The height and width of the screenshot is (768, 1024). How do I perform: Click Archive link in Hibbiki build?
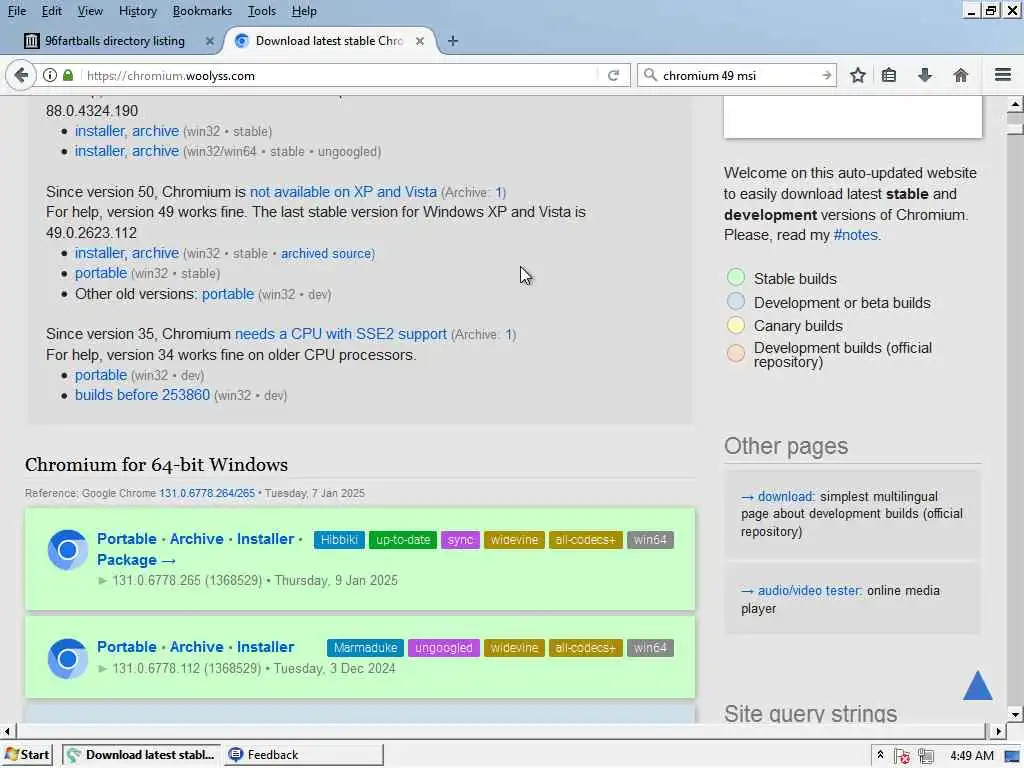coord(197,539)
